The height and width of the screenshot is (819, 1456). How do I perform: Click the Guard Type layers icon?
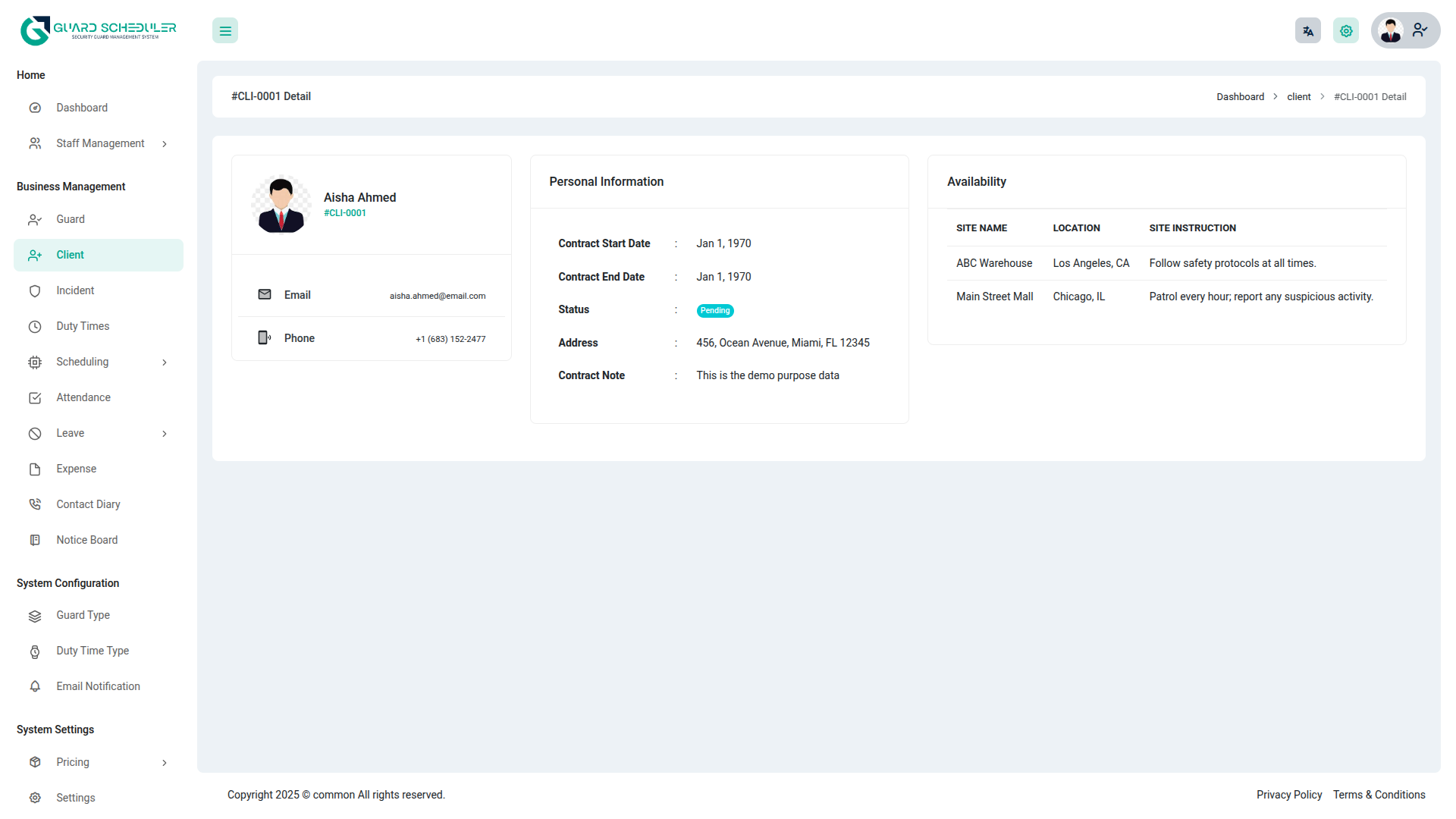click(35, 616)
